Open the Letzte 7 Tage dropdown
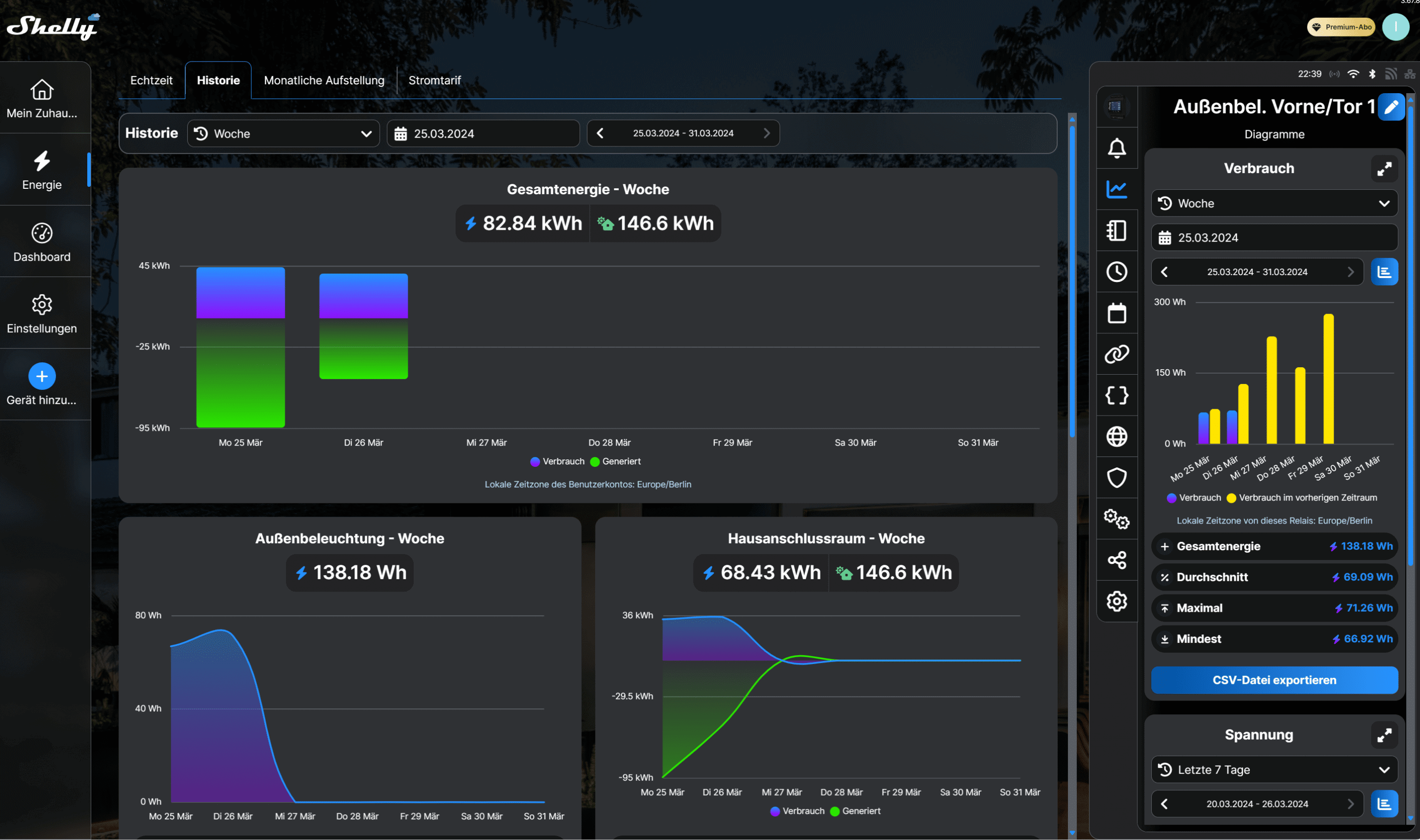The image size is (1420, 840). pyautogui.click(x=1274, y=770)
